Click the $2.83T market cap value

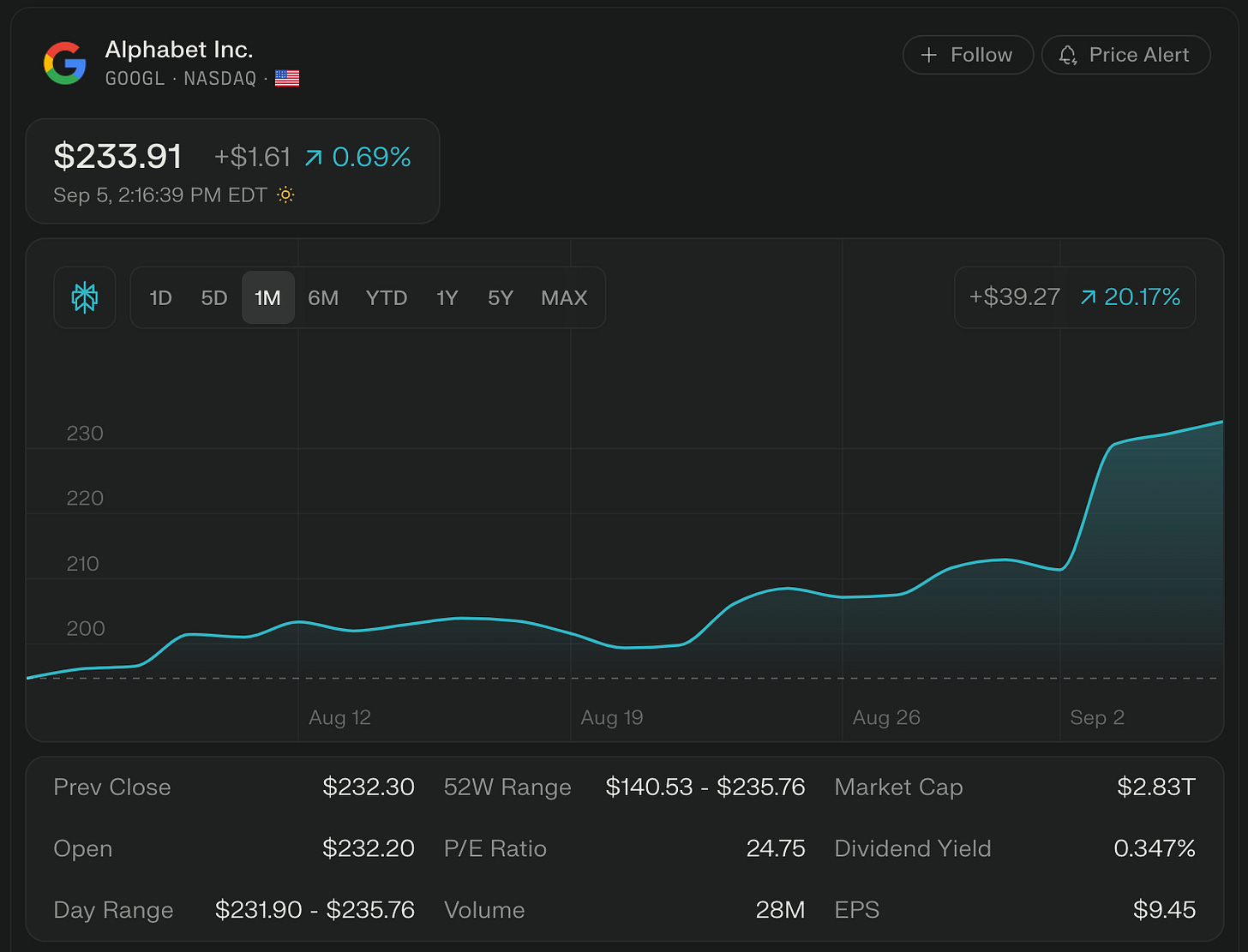pos(1156,787)
